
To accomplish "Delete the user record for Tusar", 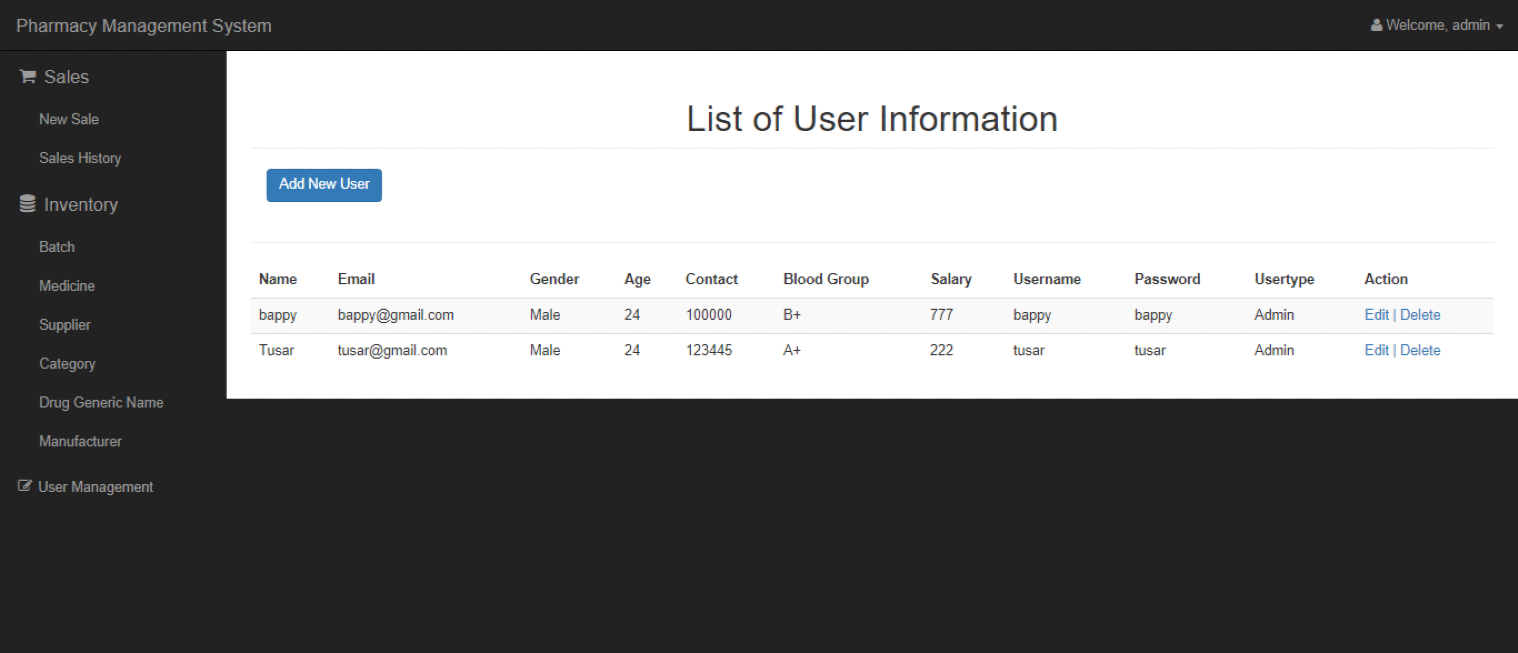I will point(1423,350).
